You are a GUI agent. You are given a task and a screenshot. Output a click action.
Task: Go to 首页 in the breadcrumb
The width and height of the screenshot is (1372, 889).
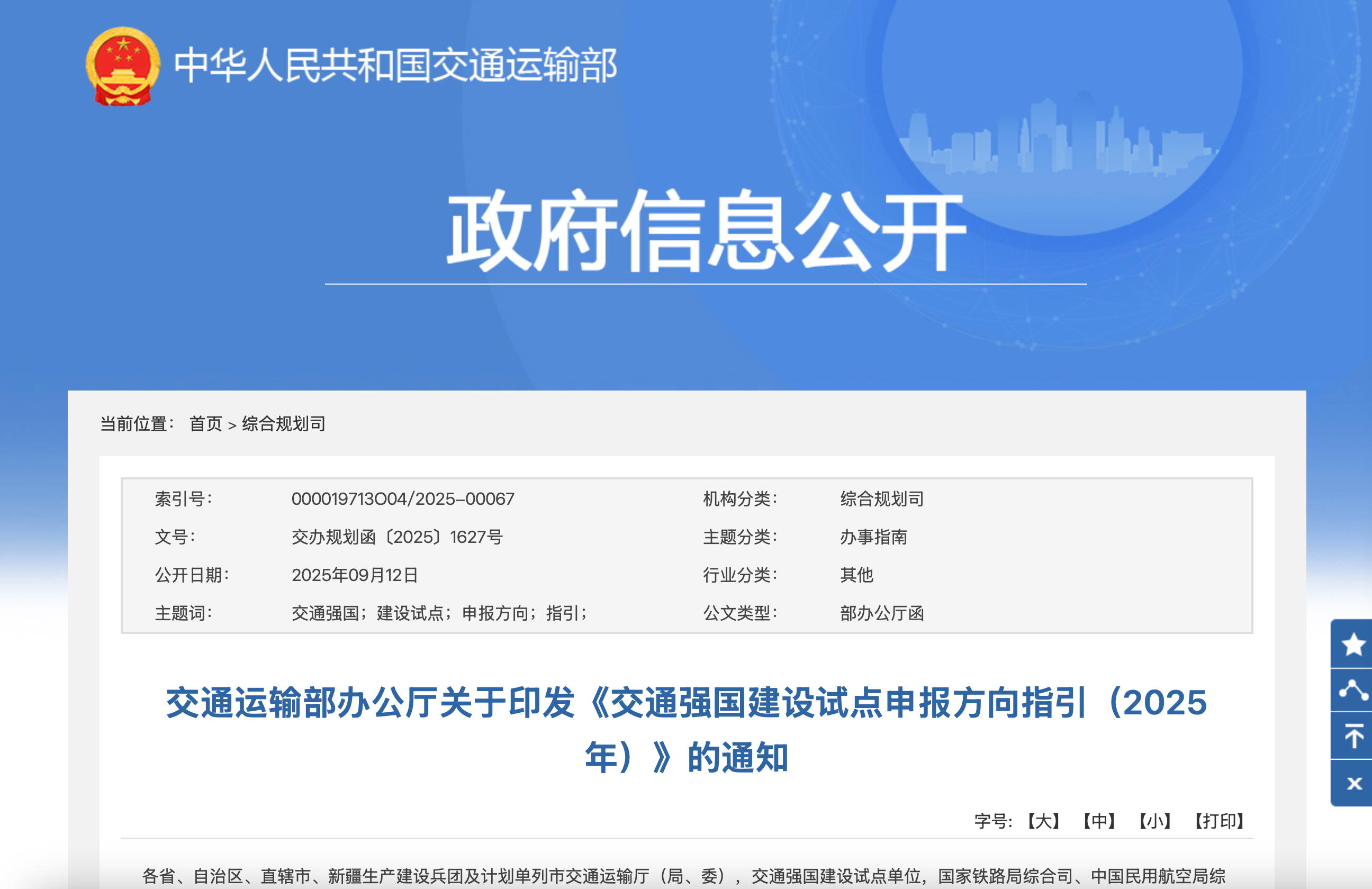coord(205,424)
